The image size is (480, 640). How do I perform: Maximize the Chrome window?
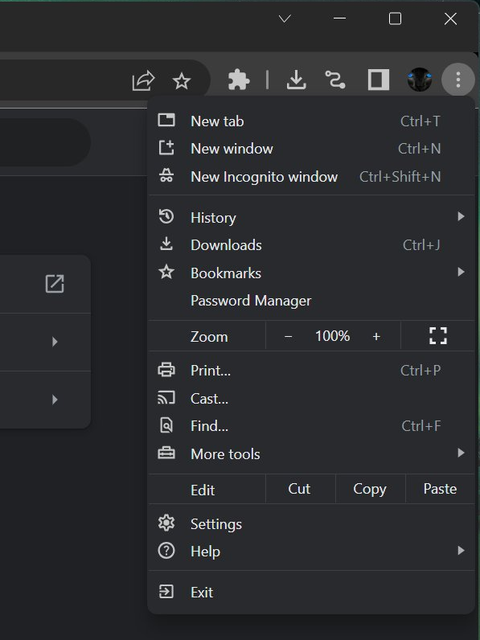pos(395,18)
